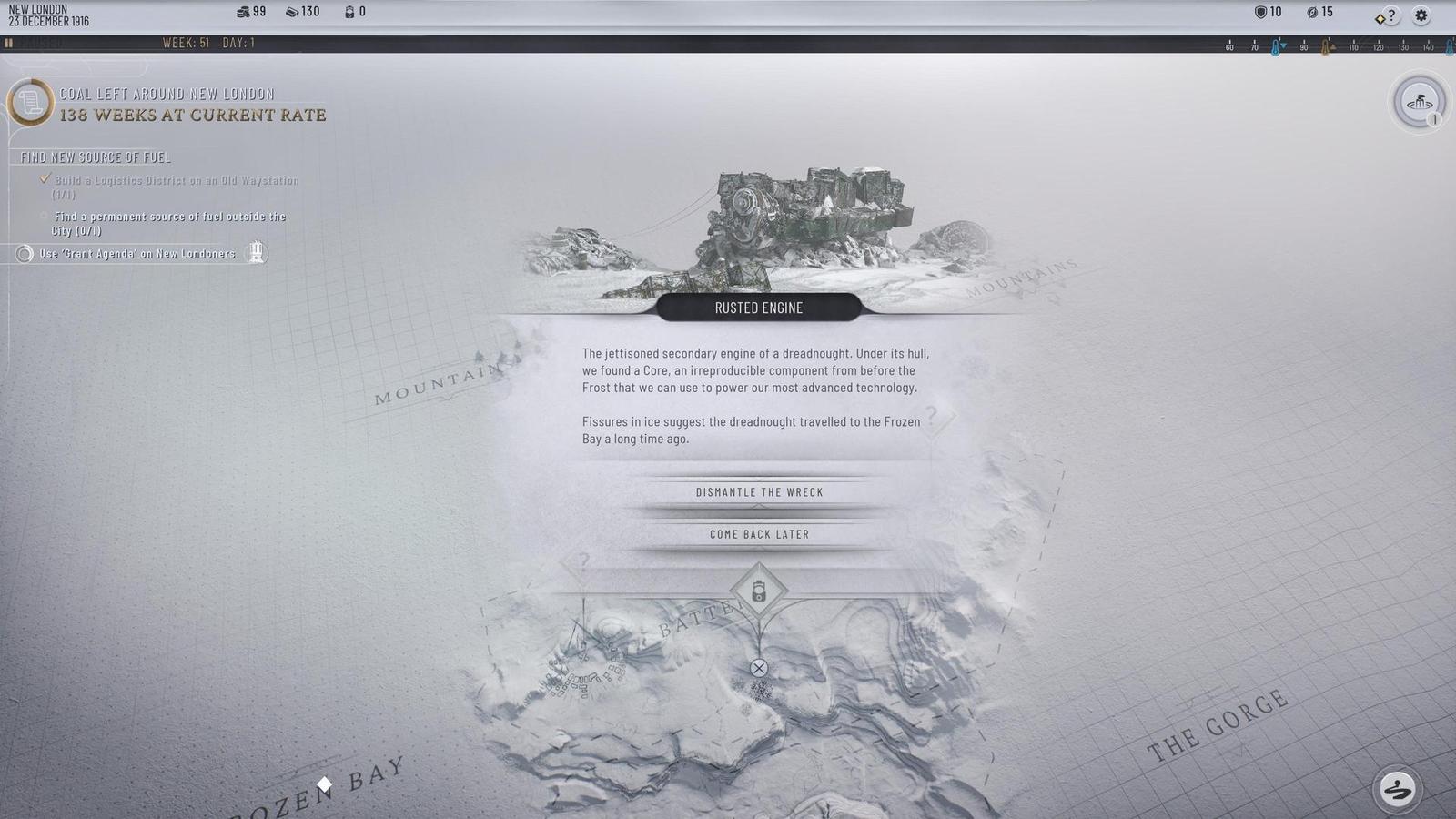The image size is (1456, 819).
Task: Click the bottom-right sled expedition button
Action: 1397,788
